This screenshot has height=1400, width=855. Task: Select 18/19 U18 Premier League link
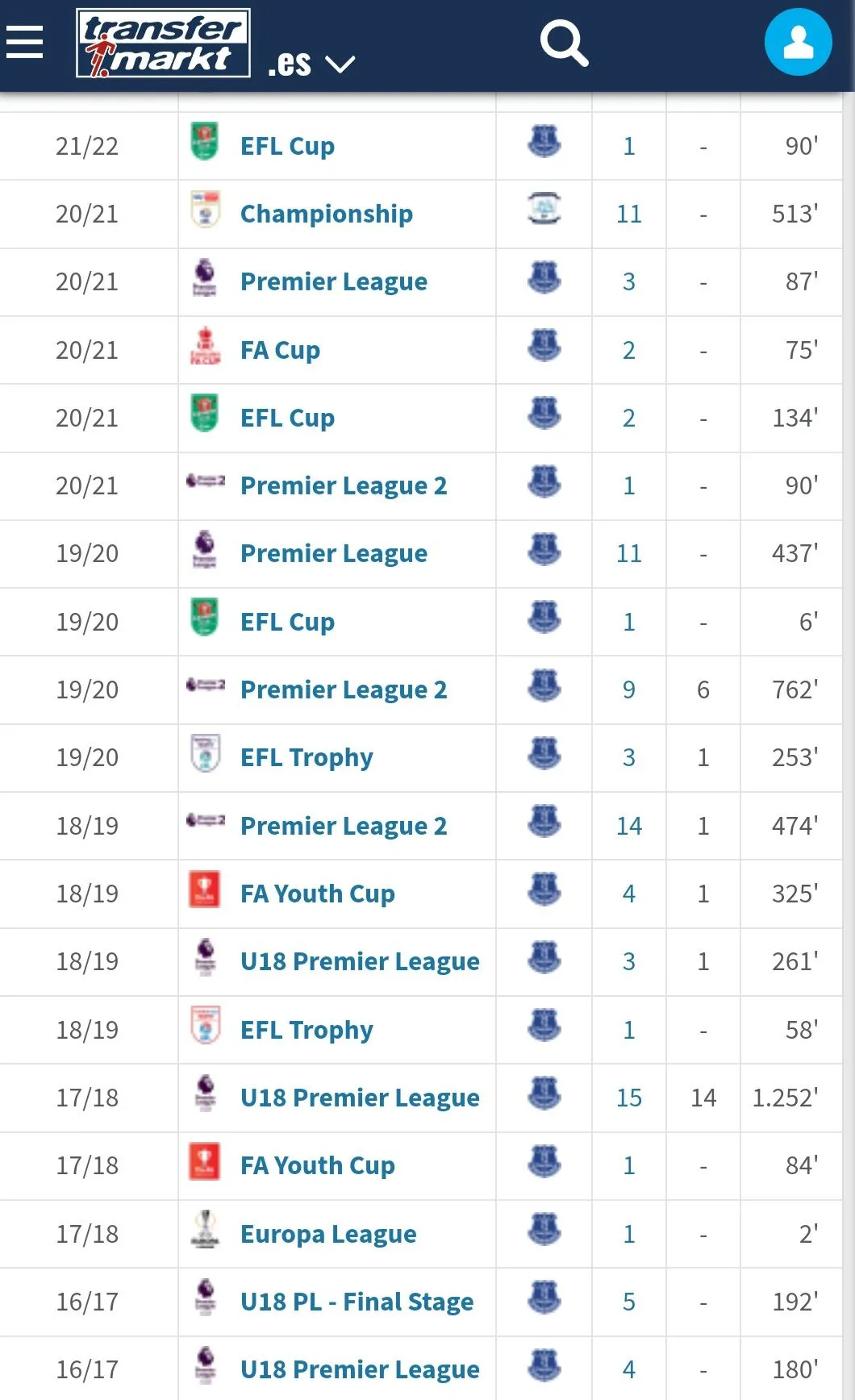[360, 961]
